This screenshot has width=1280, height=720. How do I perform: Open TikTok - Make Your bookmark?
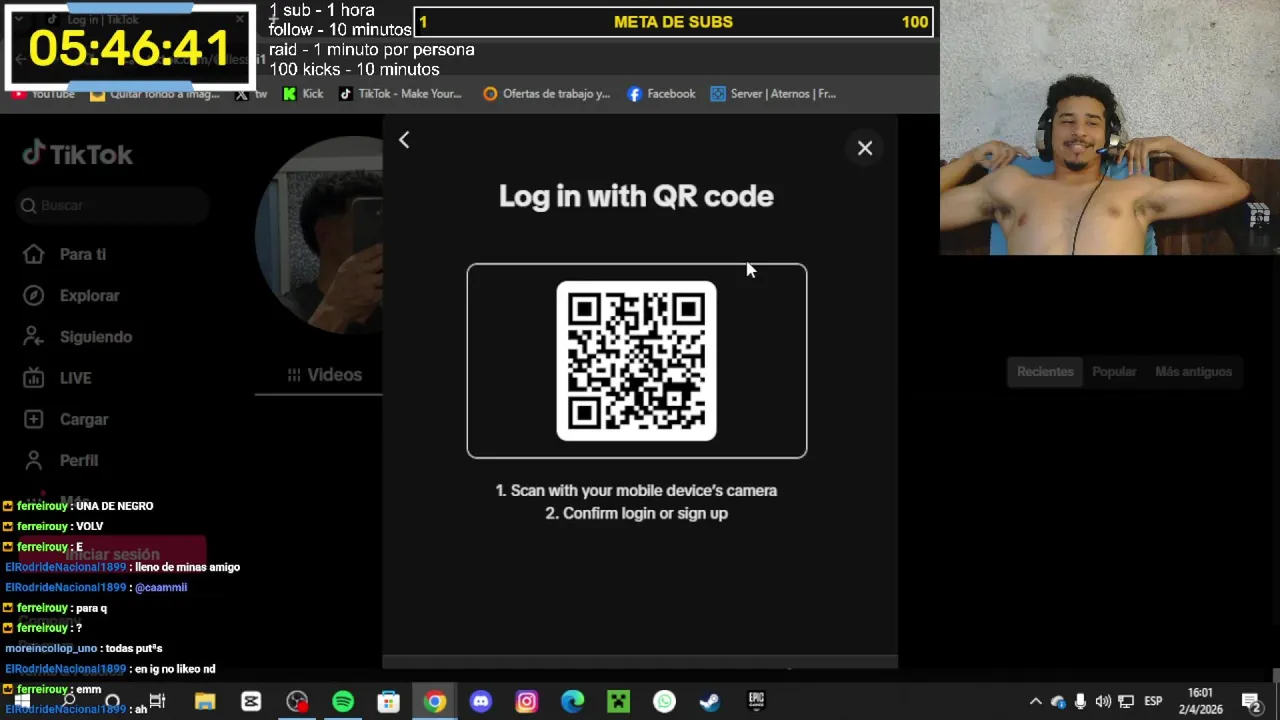click(400, 94)
